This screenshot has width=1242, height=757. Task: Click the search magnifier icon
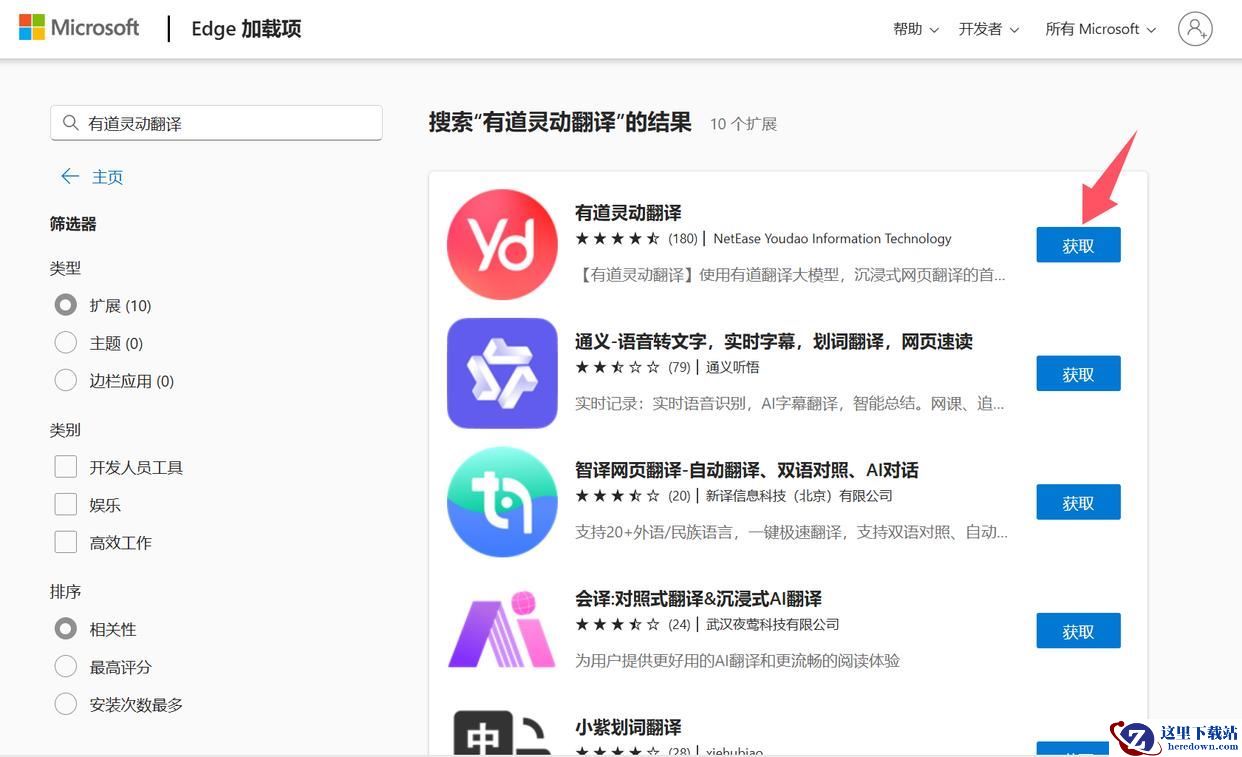point(70,123)
